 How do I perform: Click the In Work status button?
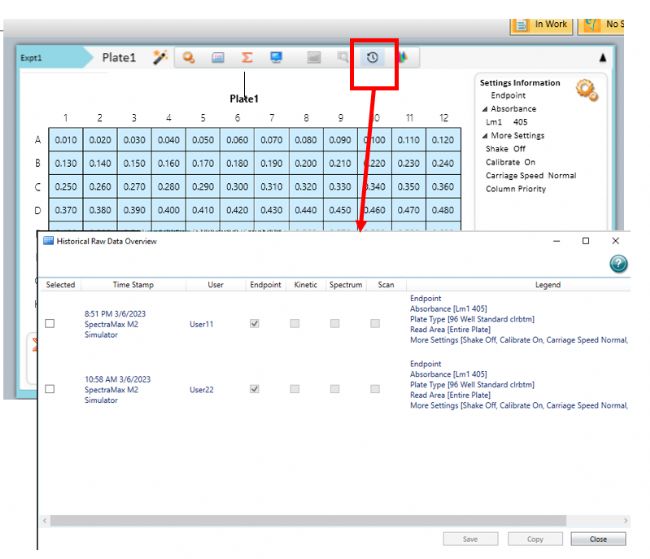(540, 24)
